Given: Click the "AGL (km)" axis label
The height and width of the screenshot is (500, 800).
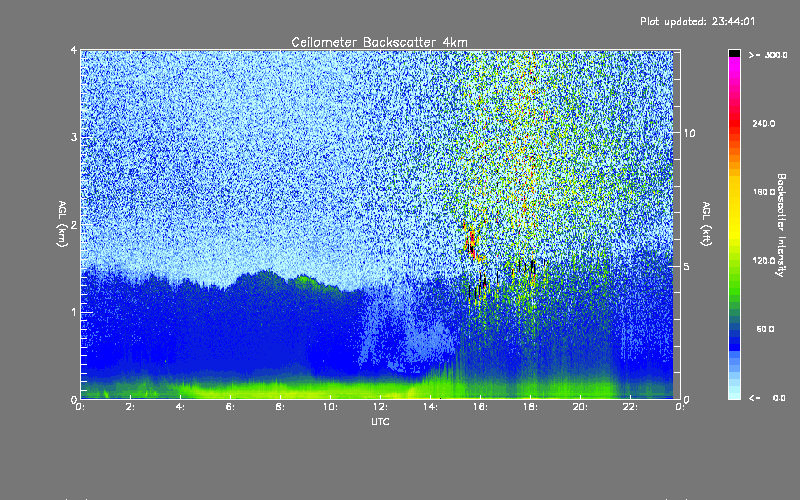Looking at the screenshot, I should (62, 224).
